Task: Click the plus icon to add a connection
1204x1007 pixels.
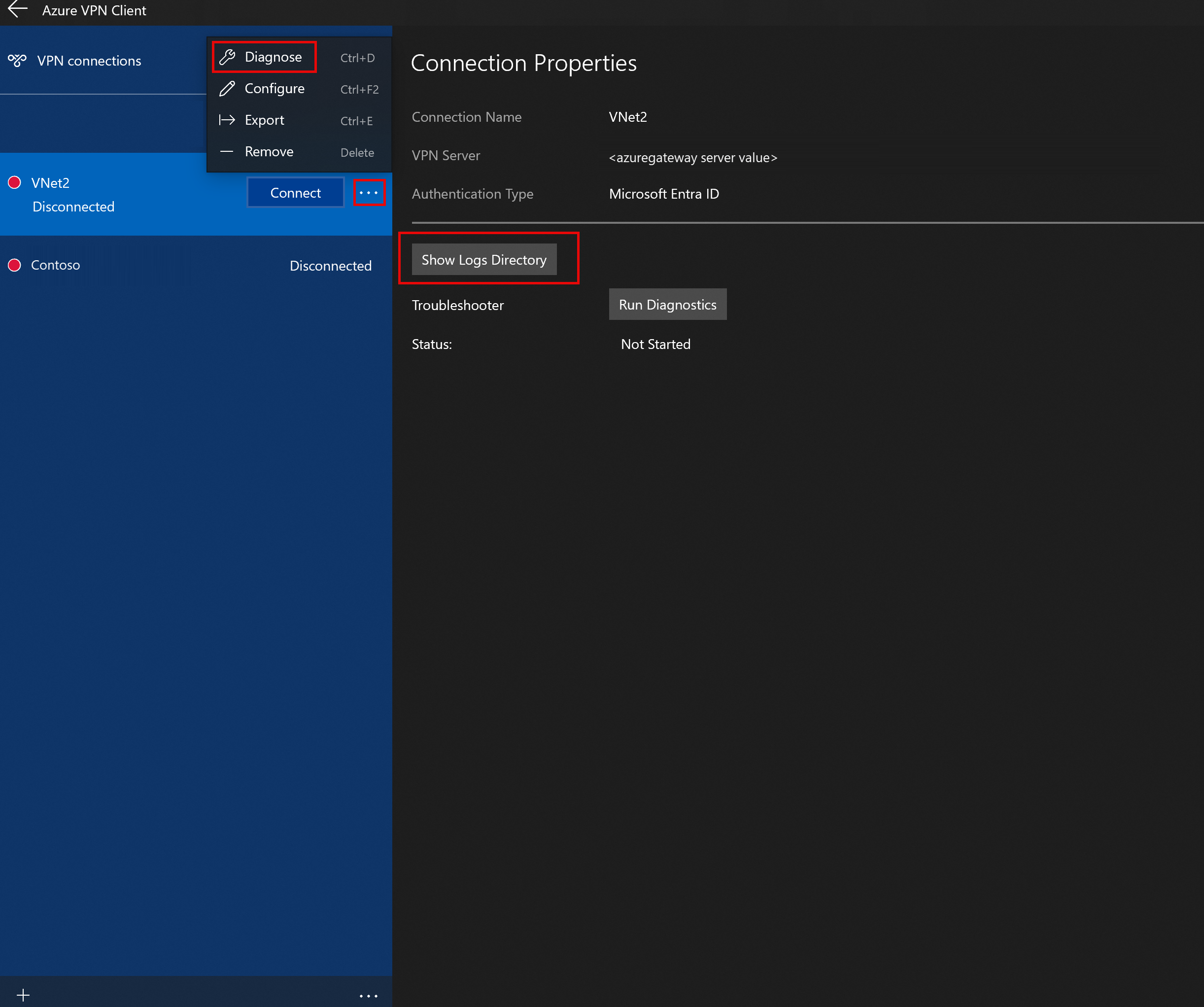Action: pyautogui.click(x=23, y=995)
